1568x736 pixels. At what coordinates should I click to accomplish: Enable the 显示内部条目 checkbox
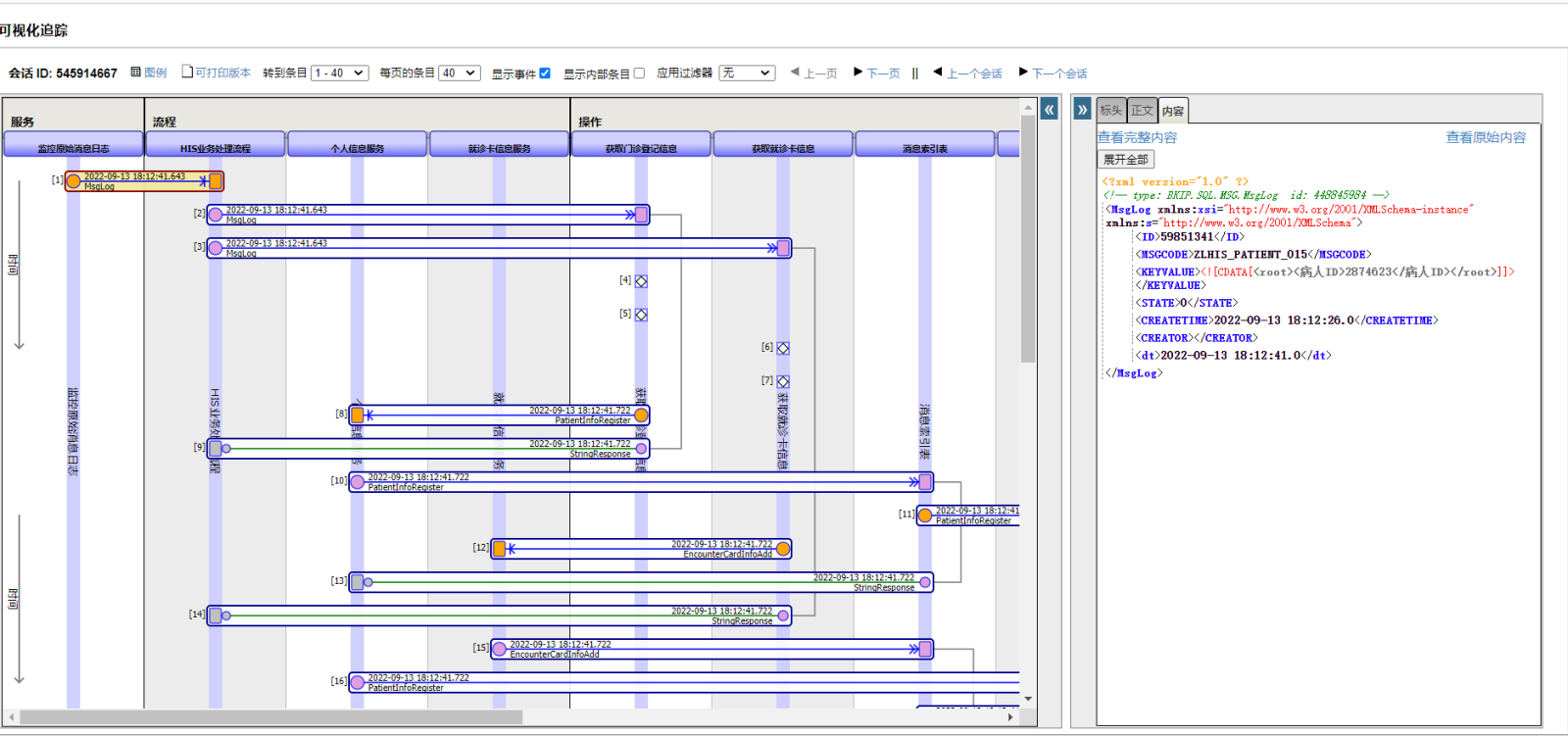(x=639, y=73)
